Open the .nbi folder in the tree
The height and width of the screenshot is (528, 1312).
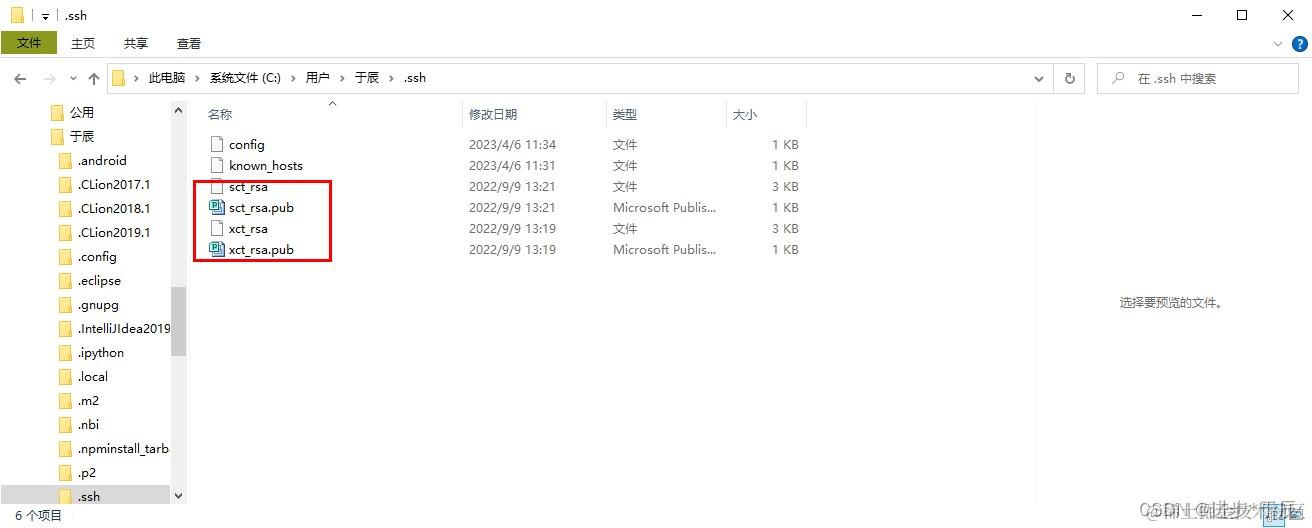[89, 425]
